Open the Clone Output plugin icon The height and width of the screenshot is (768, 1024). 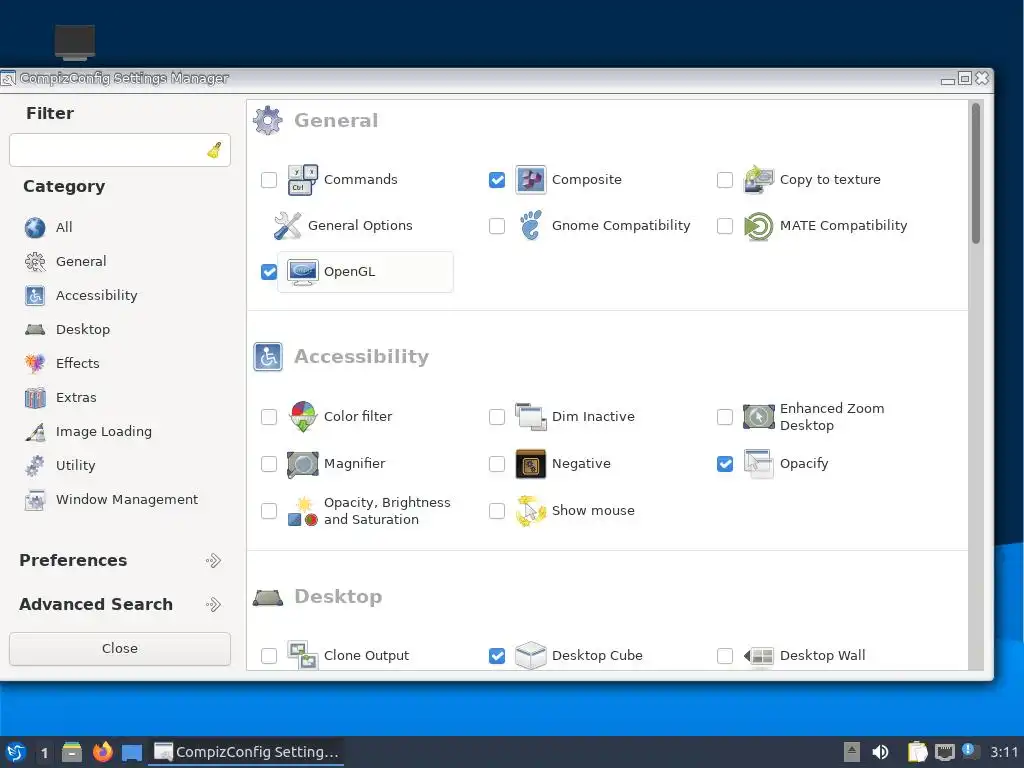pyautogui.click(x=302, y=655)
